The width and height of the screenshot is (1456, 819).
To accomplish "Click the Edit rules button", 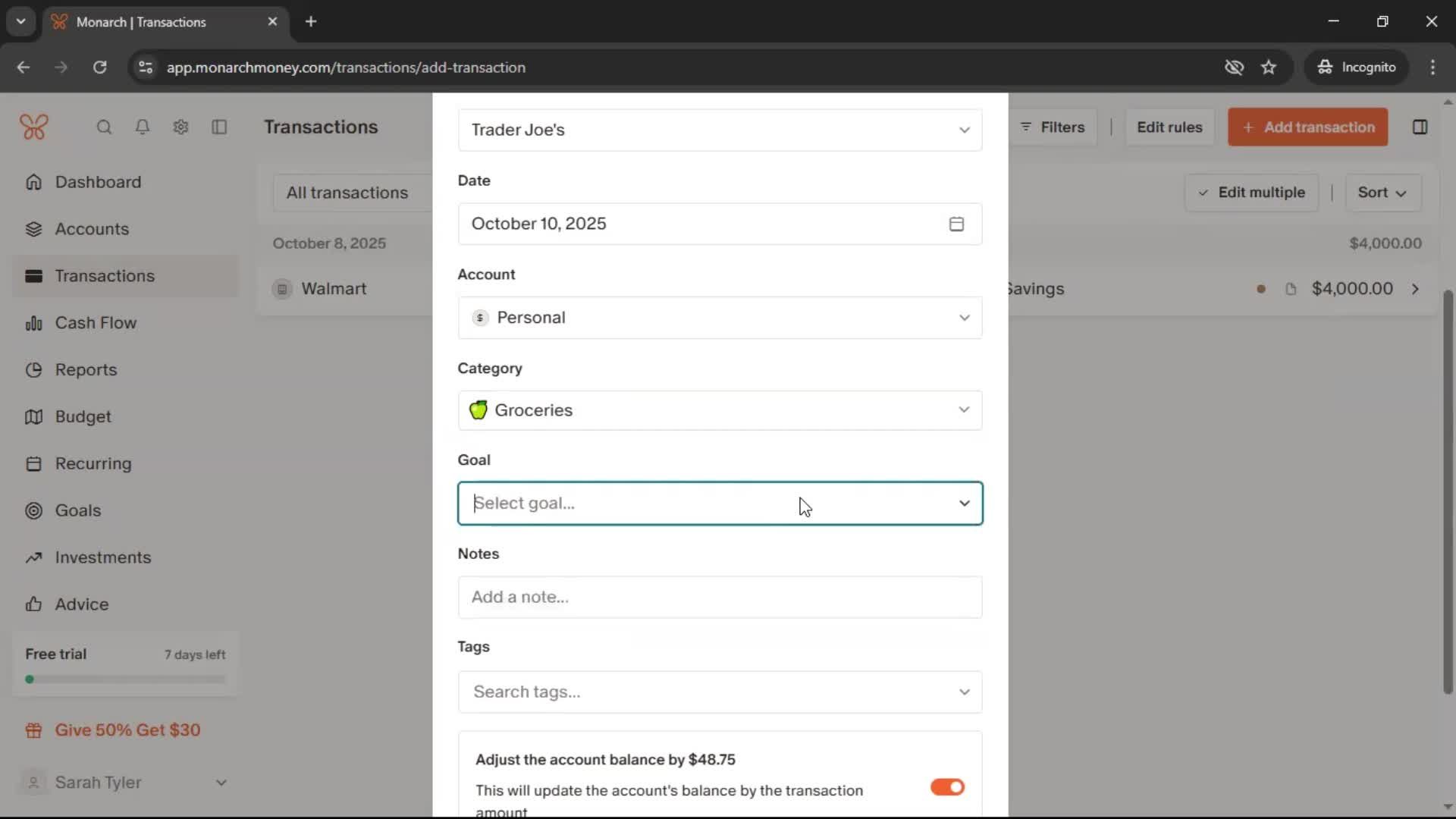I will point(1169,127).
